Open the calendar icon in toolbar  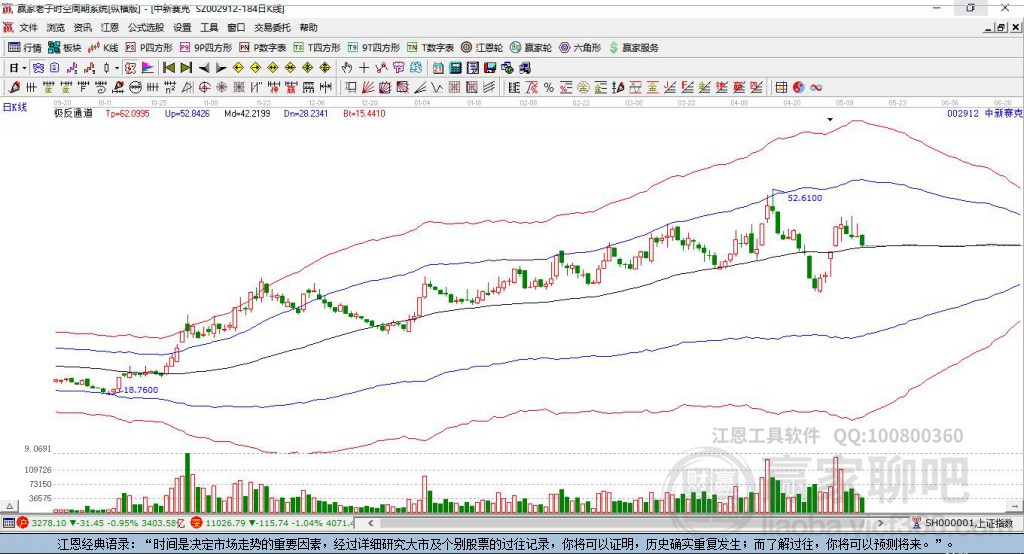[x=438, y=67]
